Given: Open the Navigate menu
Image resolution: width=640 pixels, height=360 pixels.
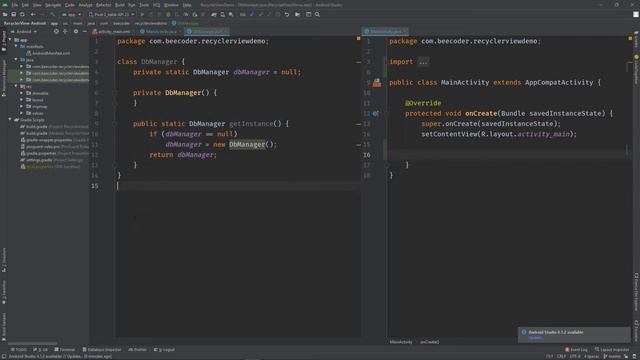Looking at the screenshot, I should coord(53,5).
